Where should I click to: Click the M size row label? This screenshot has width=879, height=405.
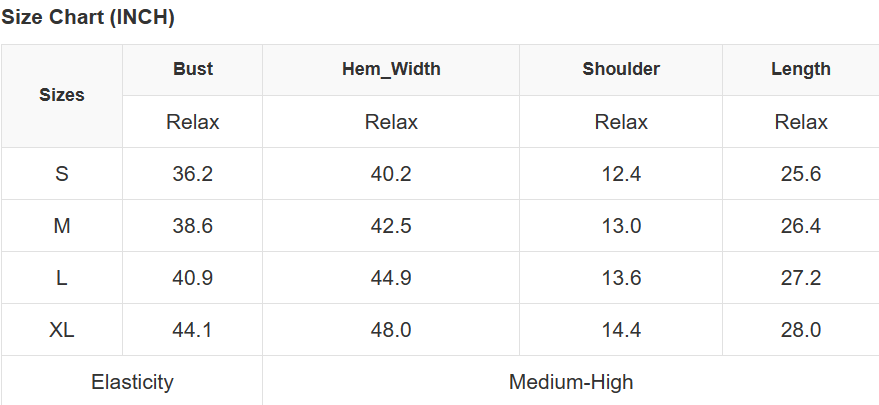point(62,226)
